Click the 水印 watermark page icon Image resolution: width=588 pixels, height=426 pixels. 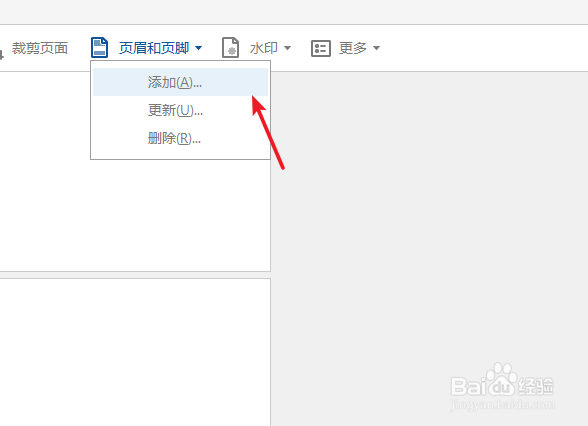click(230, 48)
